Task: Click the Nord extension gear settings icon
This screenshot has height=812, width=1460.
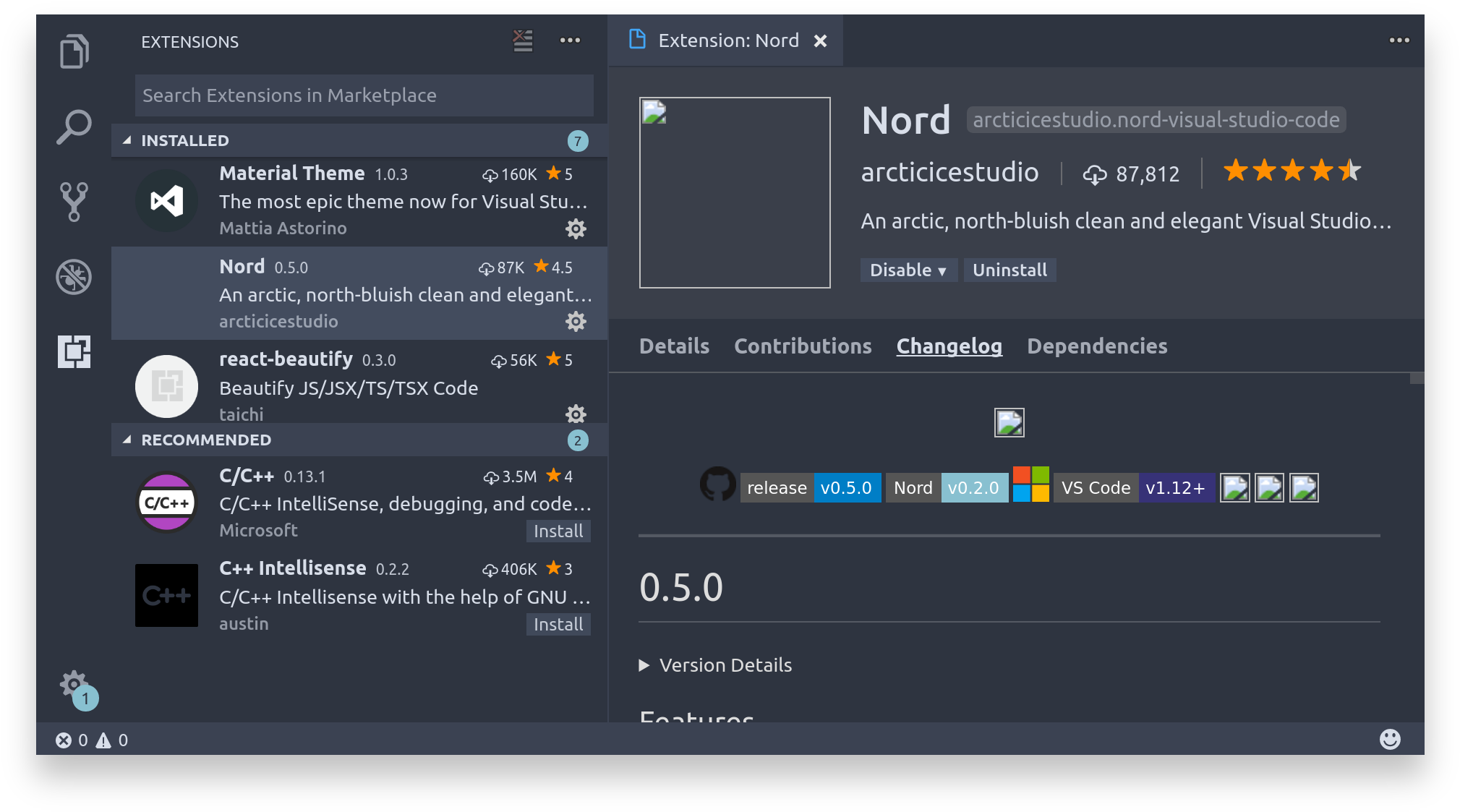Action: 576,321
